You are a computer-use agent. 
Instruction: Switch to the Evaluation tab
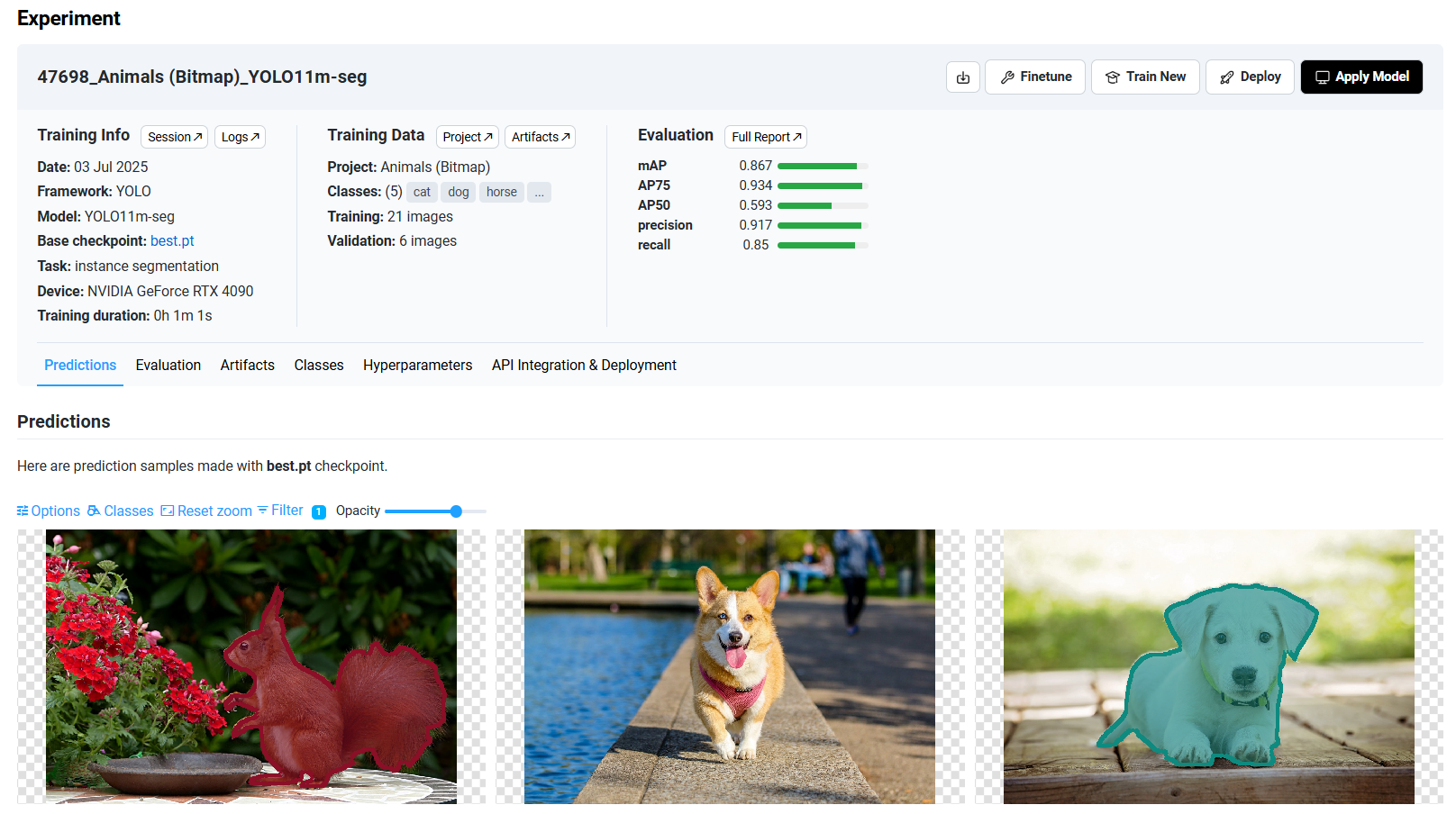168,366
